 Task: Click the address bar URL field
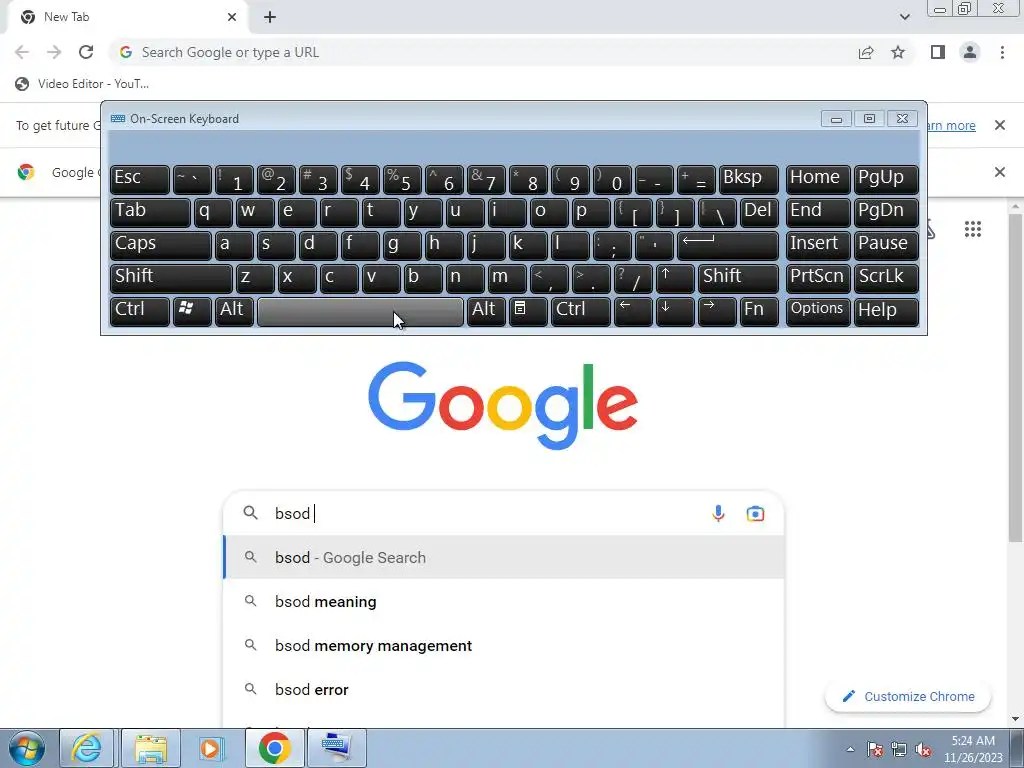tap(483, 52)
